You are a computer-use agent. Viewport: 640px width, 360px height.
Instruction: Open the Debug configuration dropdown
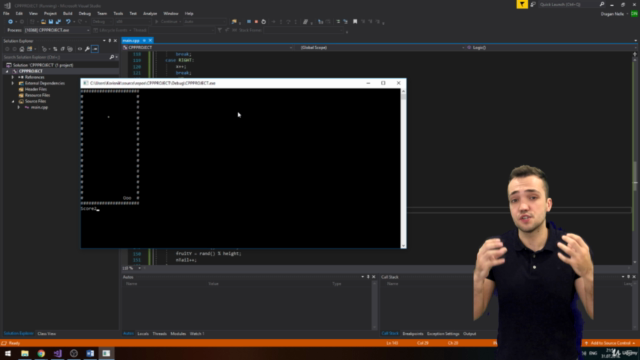coord(102,22)
